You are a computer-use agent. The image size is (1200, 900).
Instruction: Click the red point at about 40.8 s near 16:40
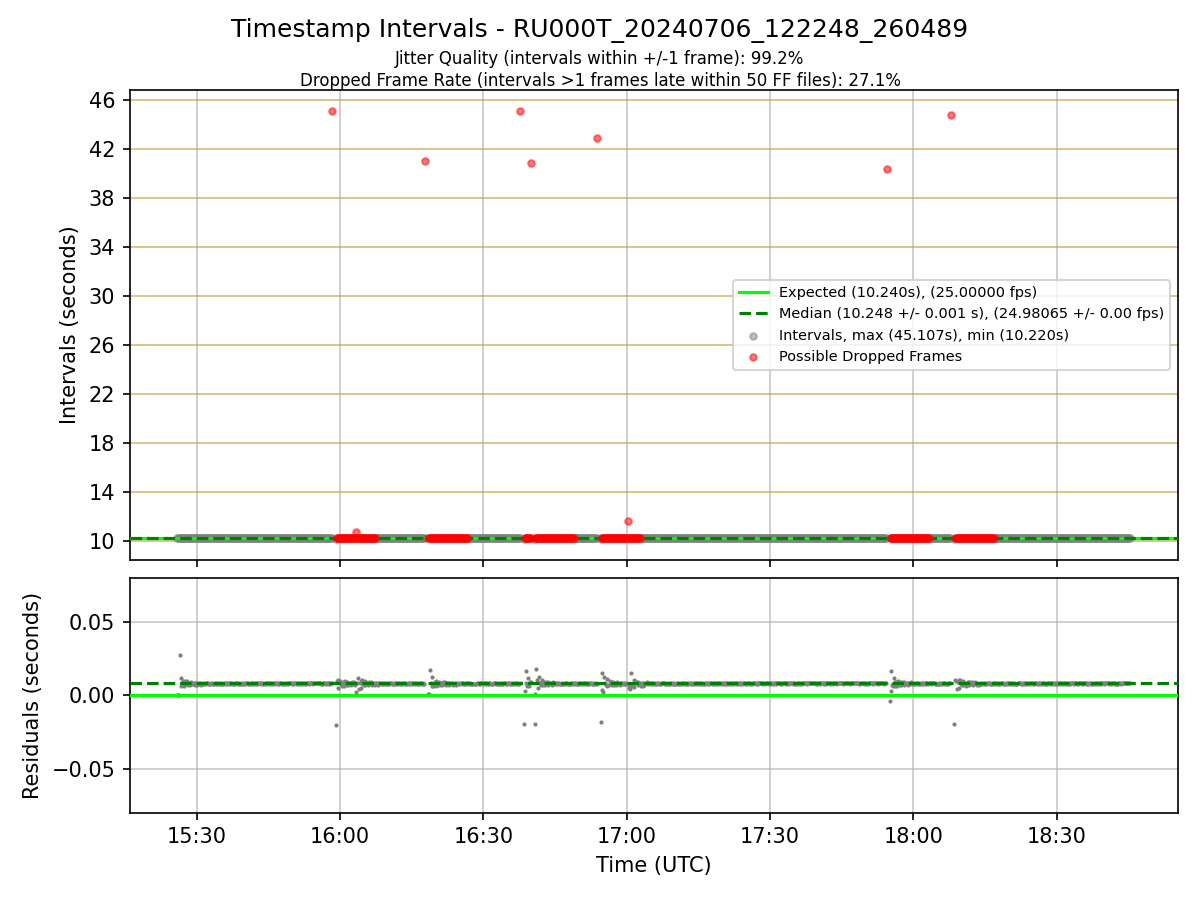tap(531, 163)
